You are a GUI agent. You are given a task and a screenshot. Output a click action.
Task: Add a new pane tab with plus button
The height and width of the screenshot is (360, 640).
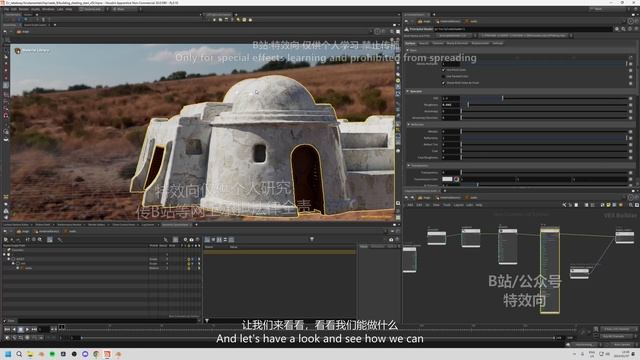click(196, 224)
